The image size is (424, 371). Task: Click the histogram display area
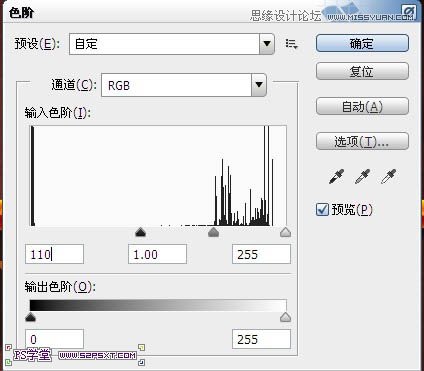point(158,176)
